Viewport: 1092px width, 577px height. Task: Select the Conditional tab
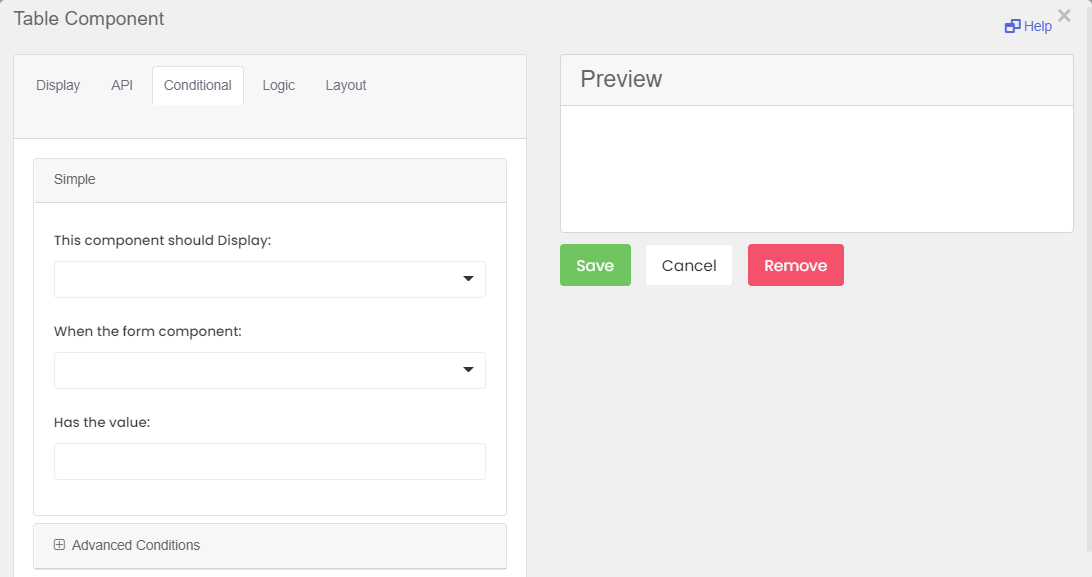(x=198, y=86)
